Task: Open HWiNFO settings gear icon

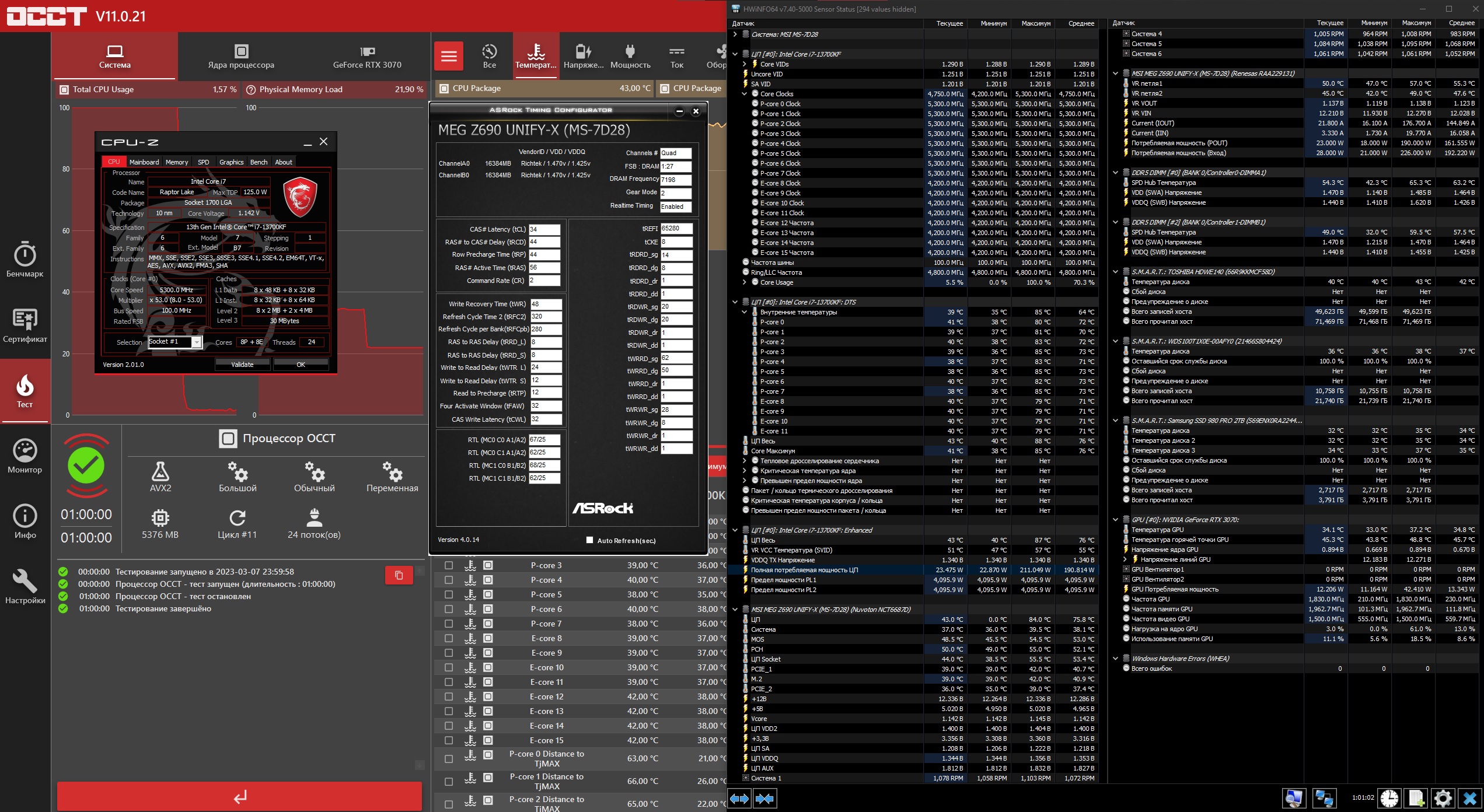Action: pyautogui.click(x=1442, y=798)
